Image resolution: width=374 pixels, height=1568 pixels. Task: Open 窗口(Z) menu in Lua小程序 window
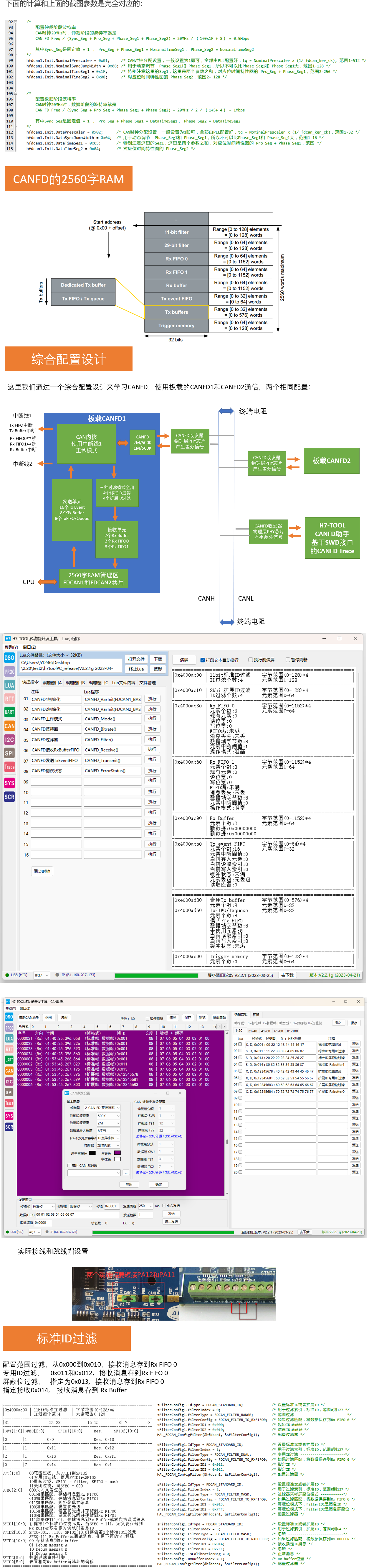coord(29,647)
